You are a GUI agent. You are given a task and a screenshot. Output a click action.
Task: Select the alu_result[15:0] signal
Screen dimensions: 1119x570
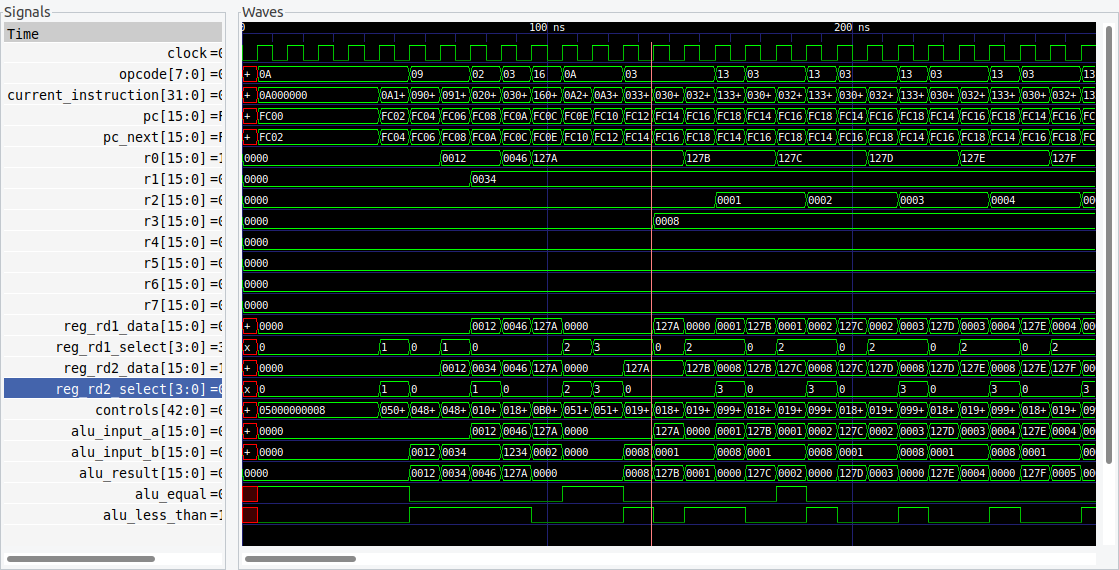click(113, 473)
